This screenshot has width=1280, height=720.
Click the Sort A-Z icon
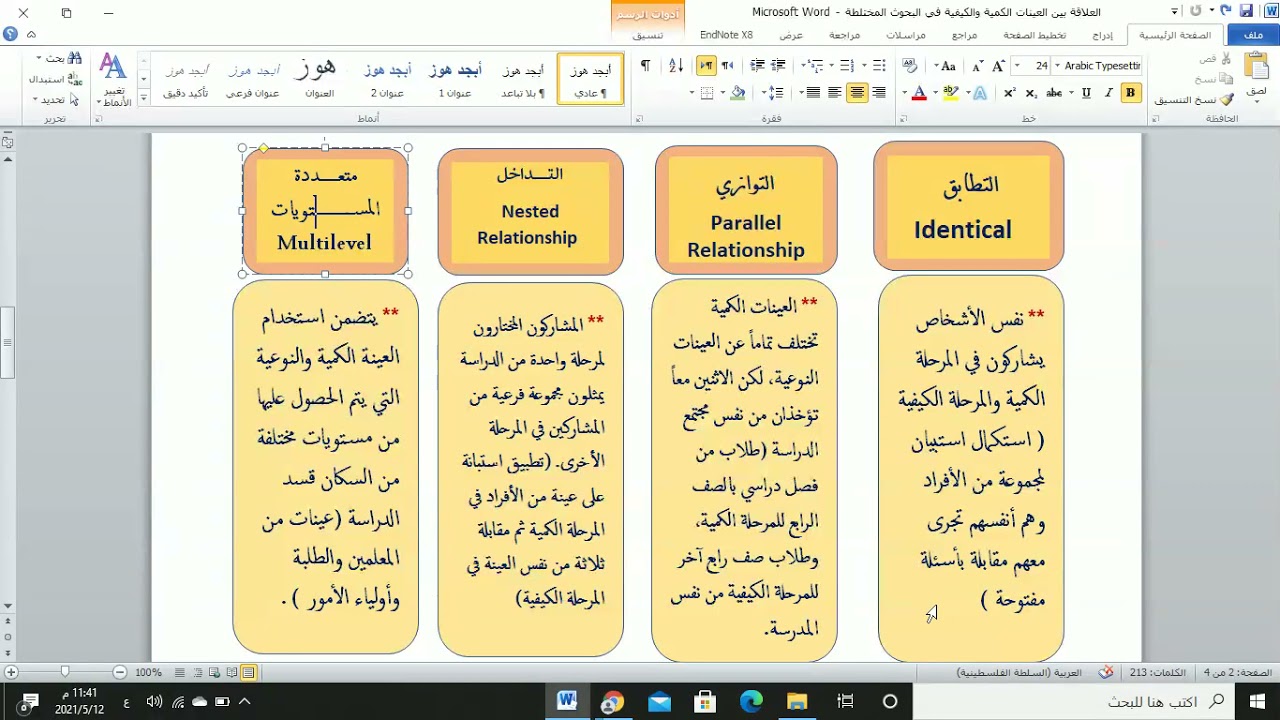(x=676, y=65)
